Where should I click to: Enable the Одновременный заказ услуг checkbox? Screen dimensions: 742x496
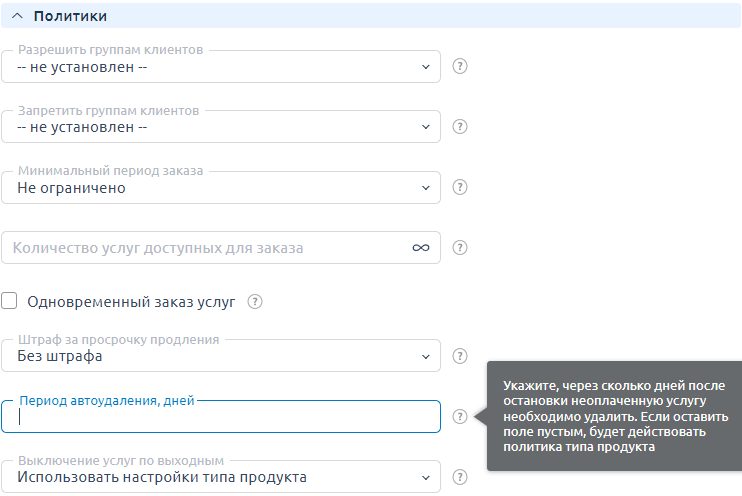pos(11,301)
